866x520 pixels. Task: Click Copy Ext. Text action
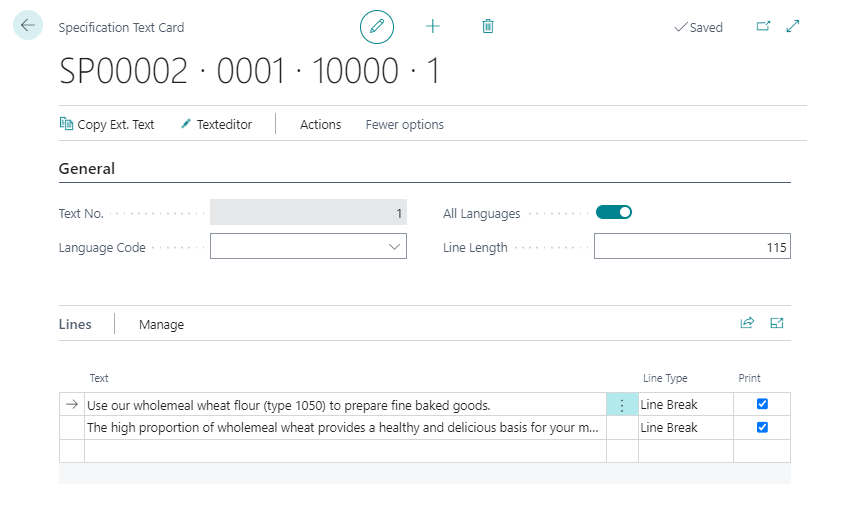[107, 124]
